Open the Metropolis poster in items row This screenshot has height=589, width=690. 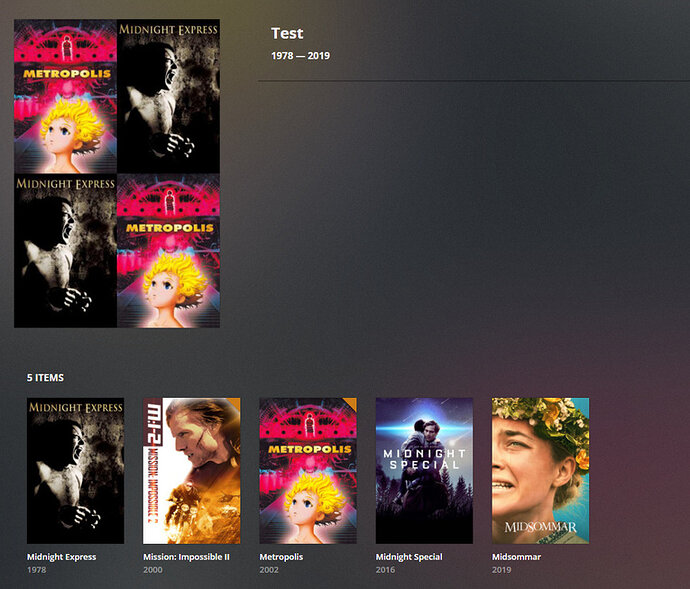pyautogui.click(x=308, y=471)
